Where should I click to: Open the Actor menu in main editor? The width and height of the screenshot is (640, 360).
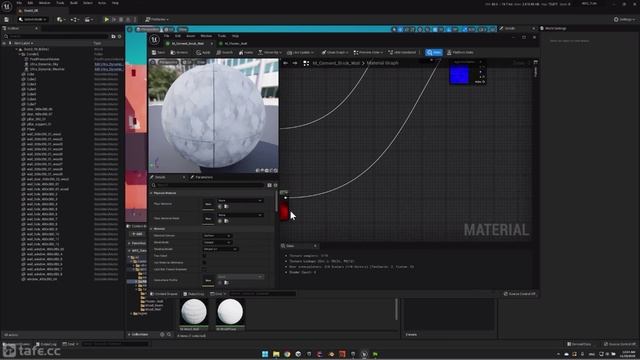(x=102, y=3)
